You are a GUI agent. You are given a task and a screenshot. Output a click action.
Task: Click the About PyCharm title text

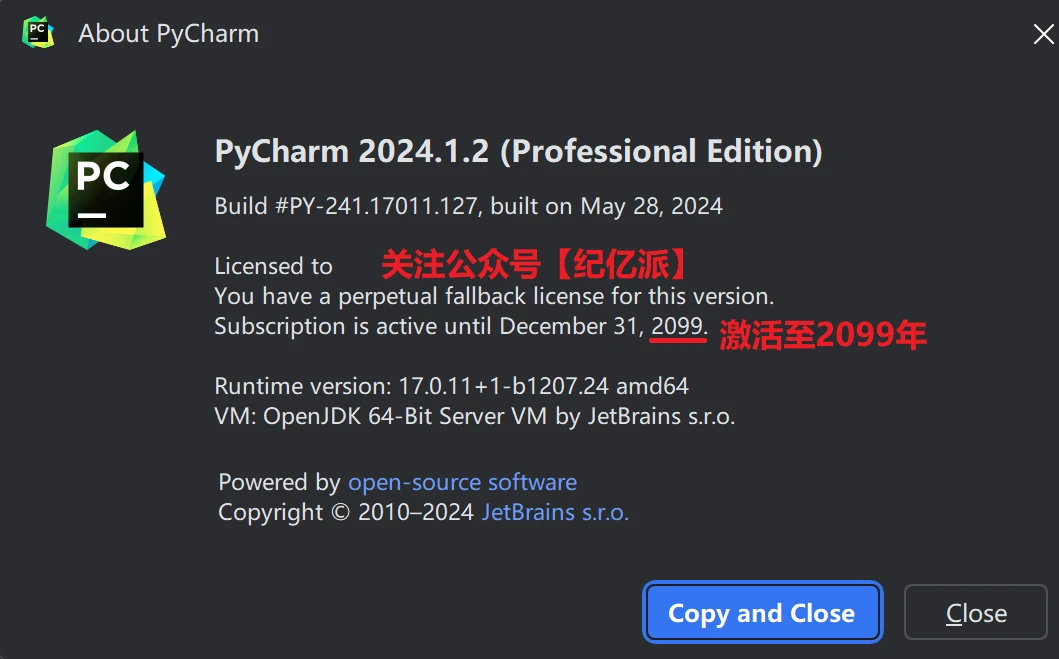coord(168,33)
